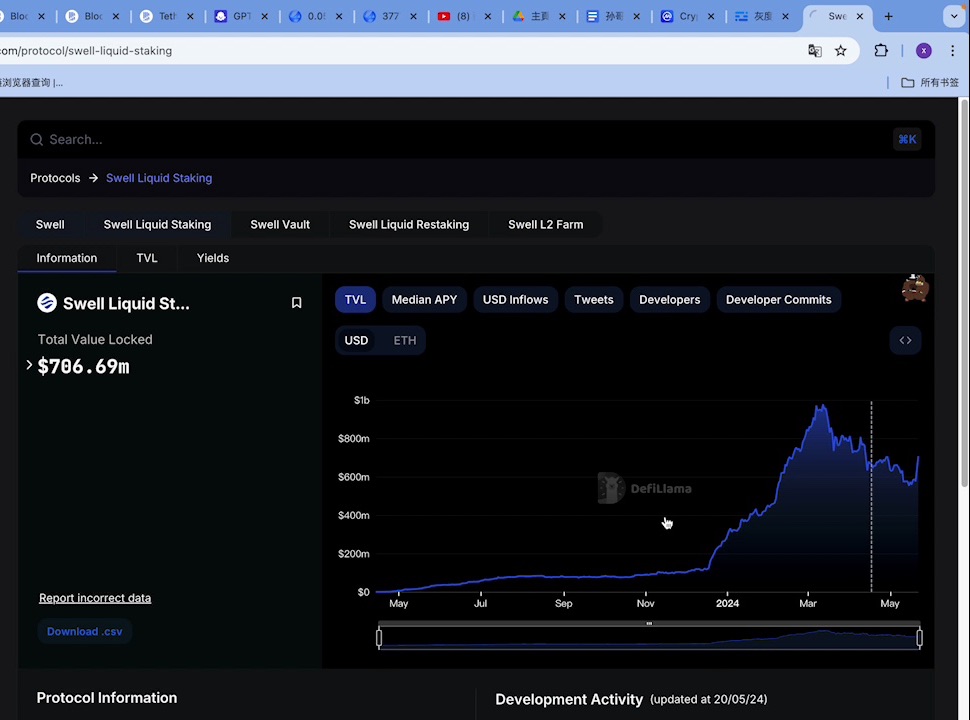Image resolution: width=970 pixels, height=720 pixels.
Task: Click the Protocol Information heading
Action: 106,698
